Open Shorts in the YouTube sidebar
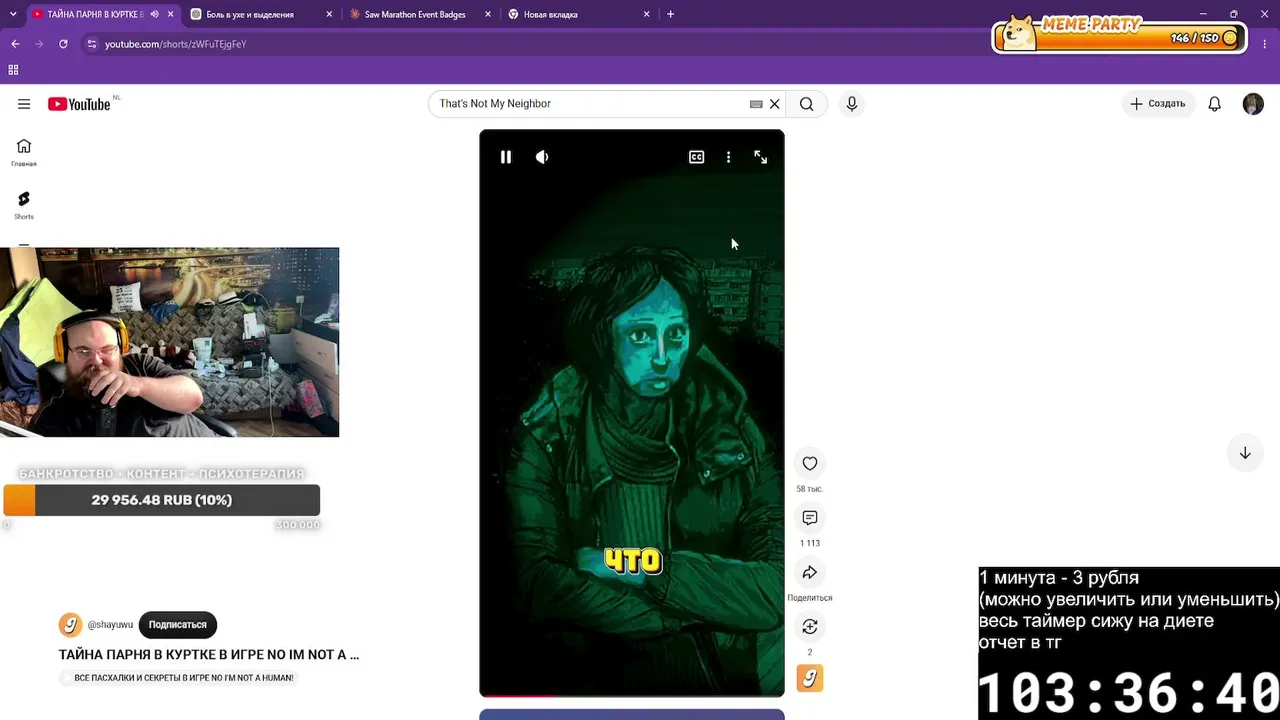 coord(24,205)
